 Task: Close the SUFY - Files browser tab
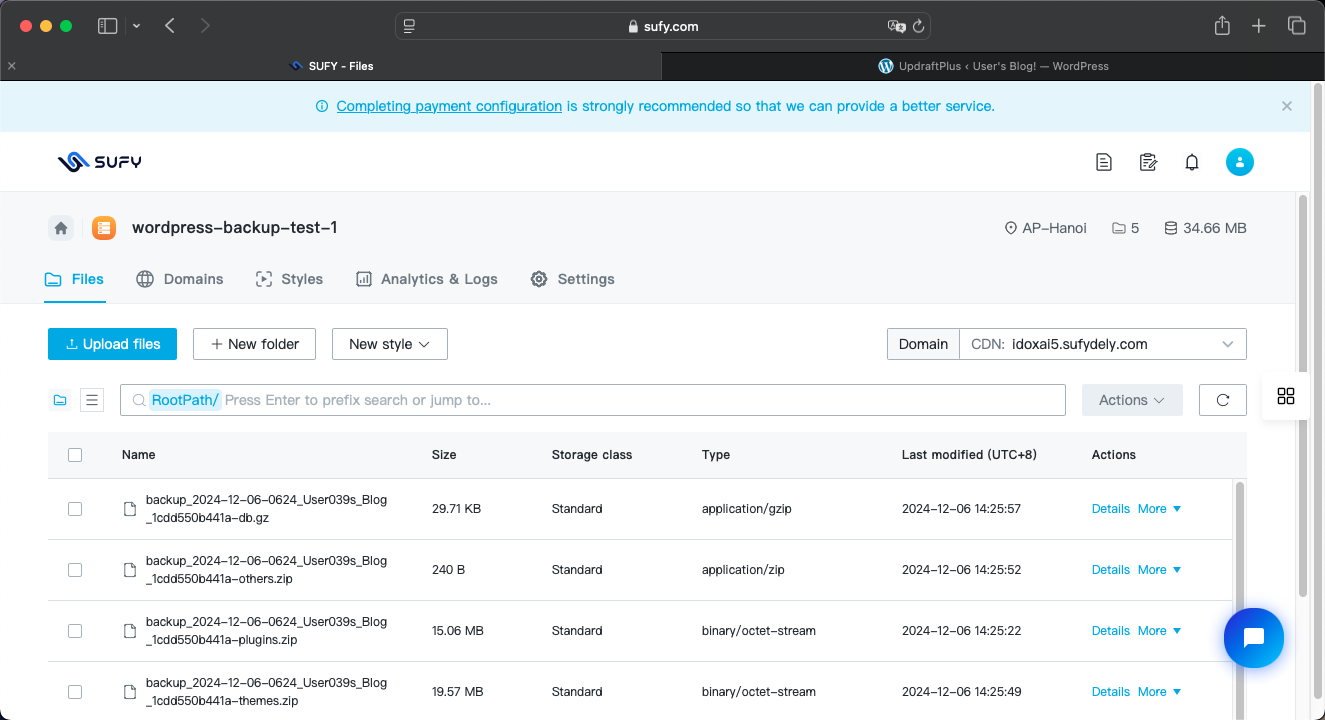click(x=12, y=66)
